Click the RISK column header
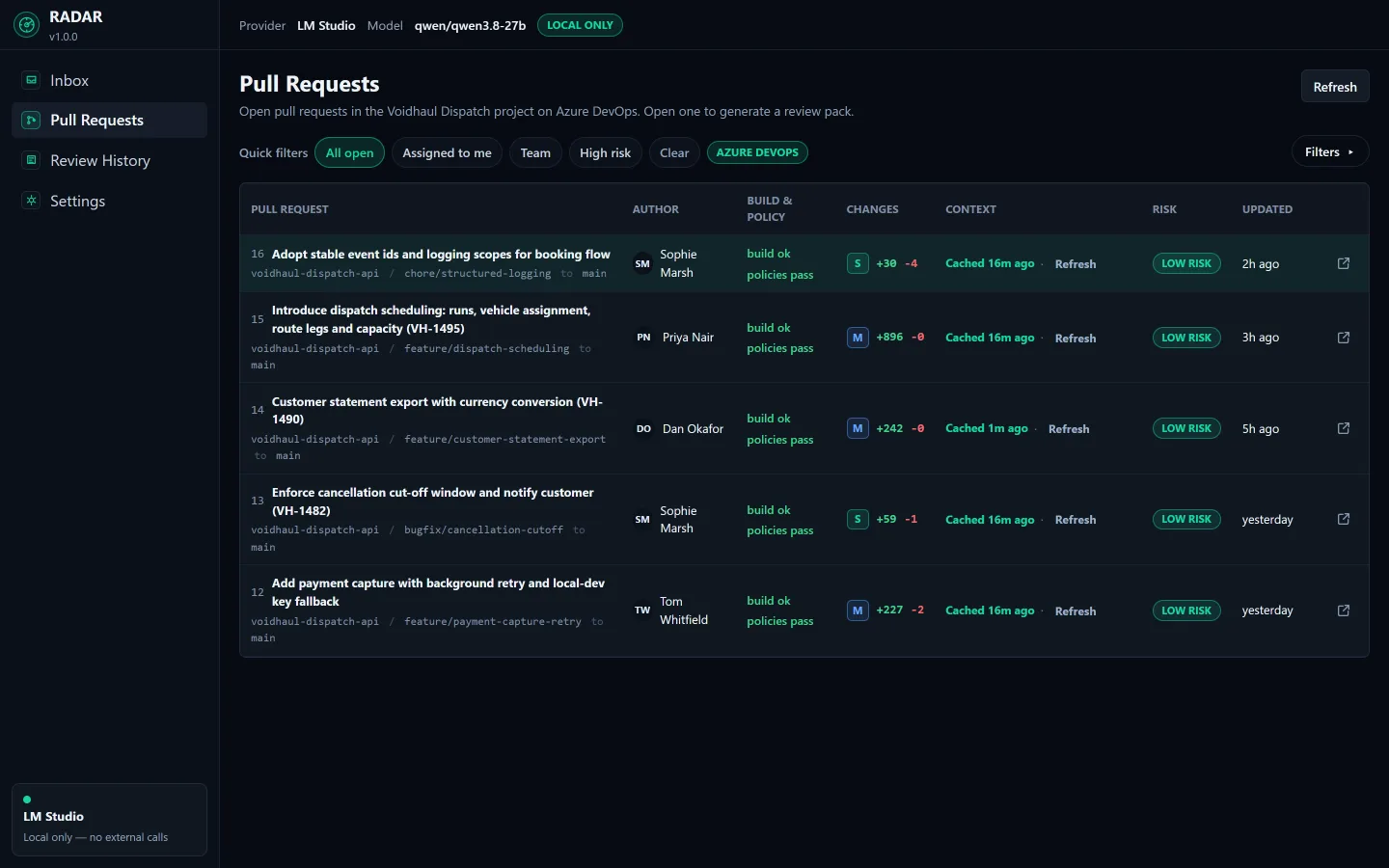 click(1164, 209)
